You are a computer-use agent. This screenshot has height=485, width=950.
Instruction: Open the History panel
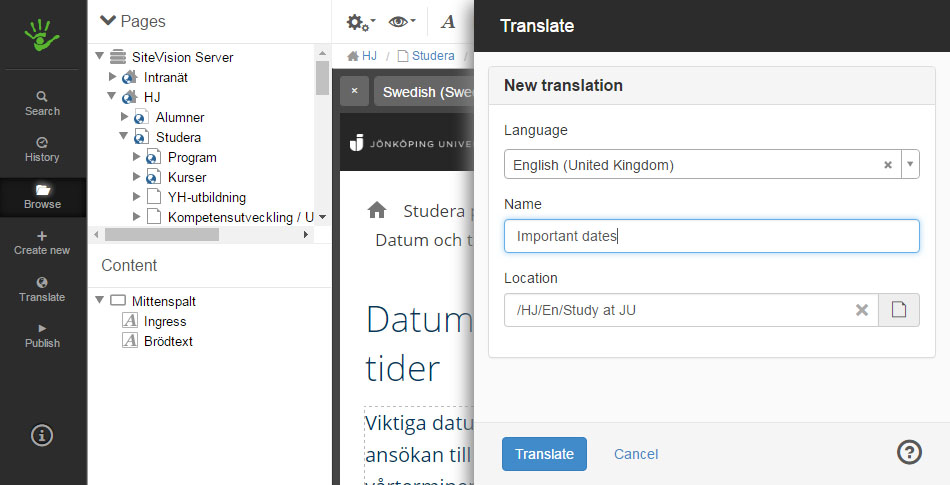click(42, 149)
